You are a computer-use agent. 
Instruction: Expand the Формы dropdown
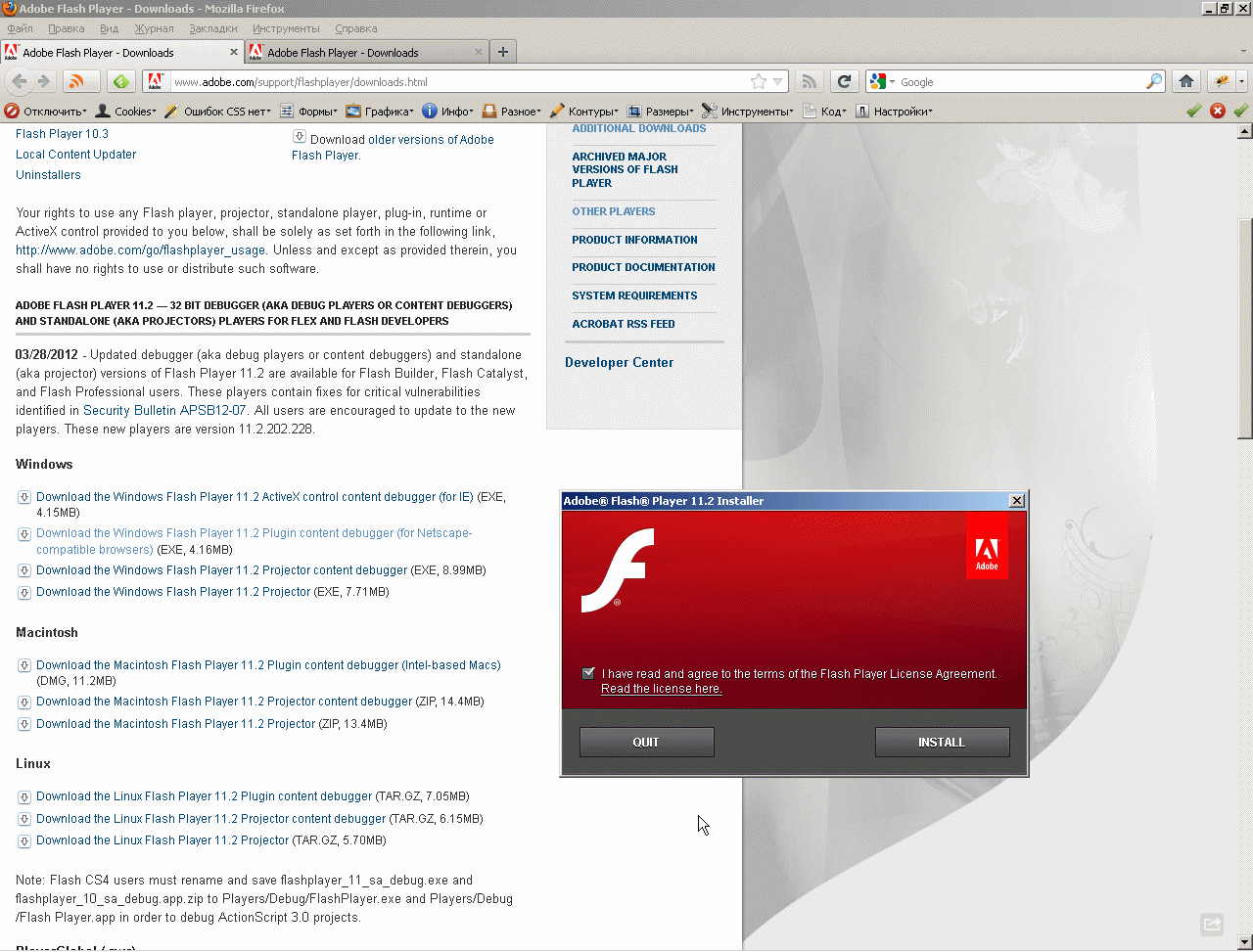pos(309,112)
